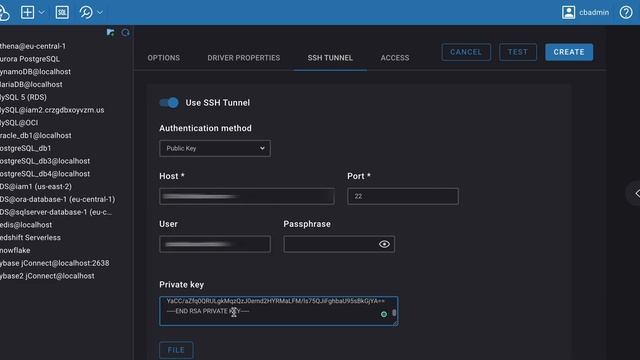Select the PostgreSQL_db3@localhost connection
The image size is (640, 360).
[x=45, y=161]
